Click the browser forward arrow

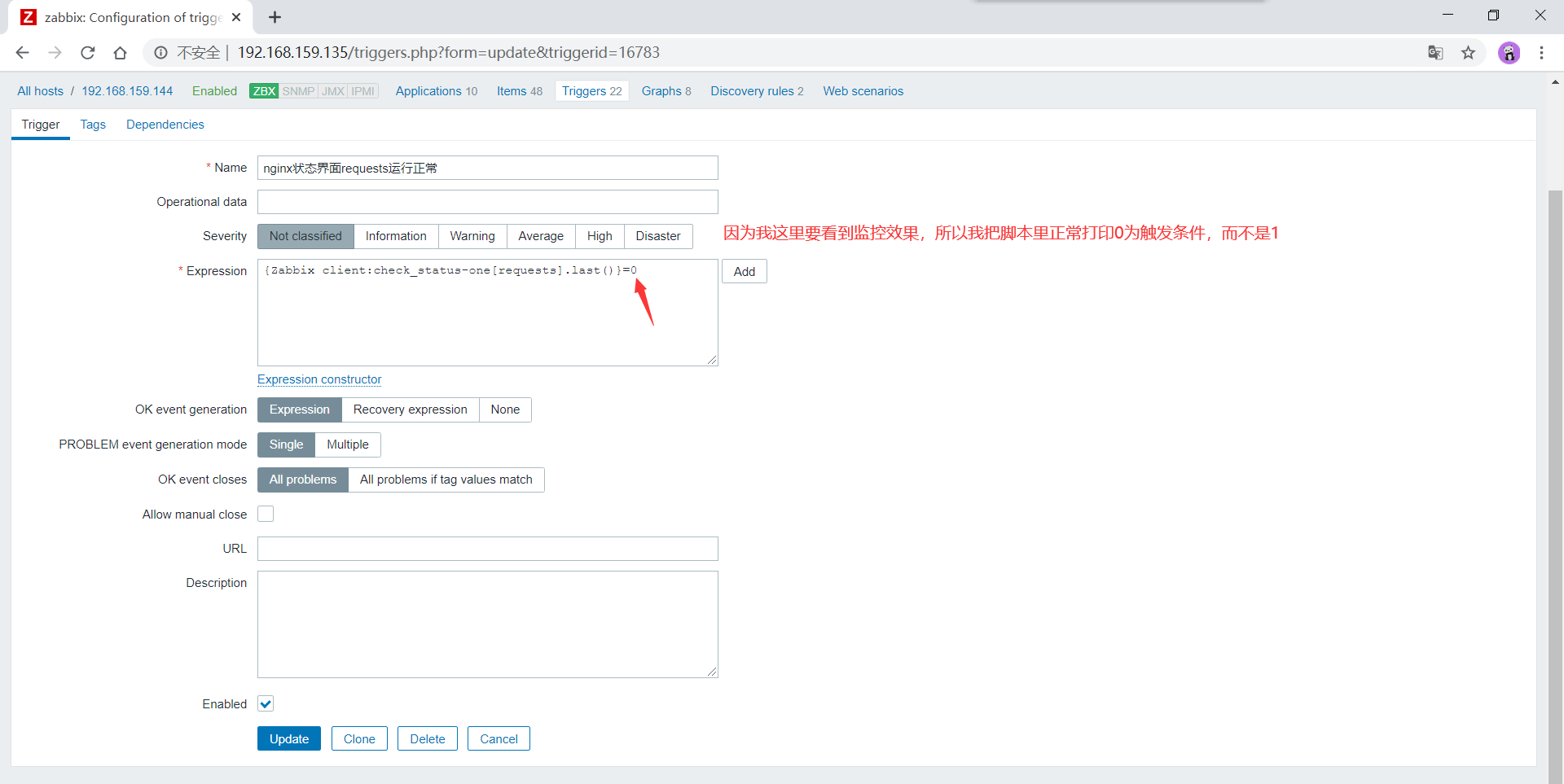coord(55,53)
